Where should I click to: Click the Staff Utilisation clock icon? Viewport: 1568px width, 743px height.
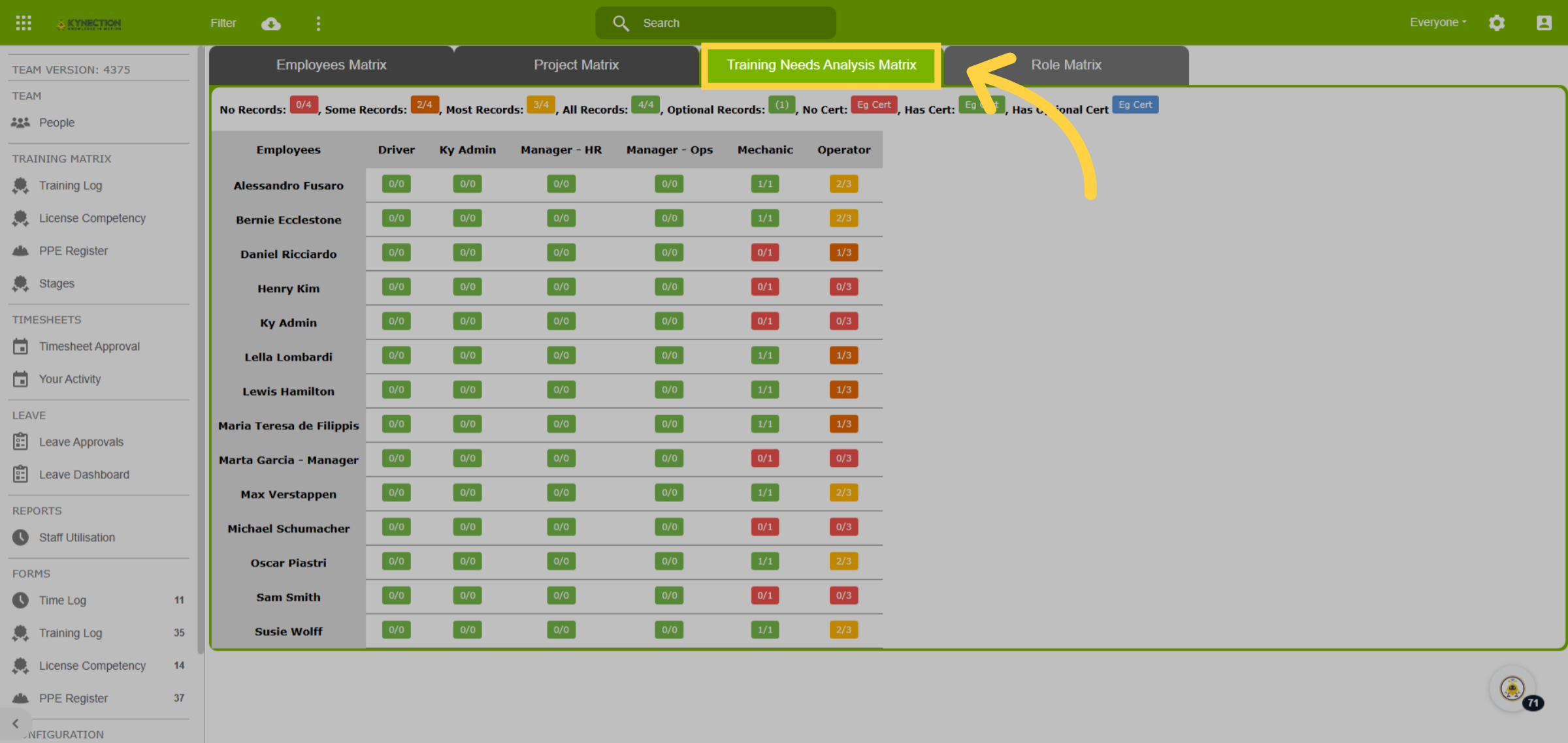click(20, 537)
